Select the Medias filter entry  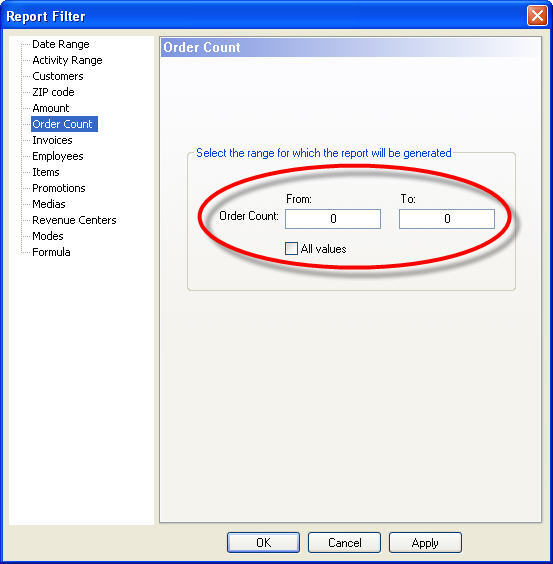click(x=49, y=204)
